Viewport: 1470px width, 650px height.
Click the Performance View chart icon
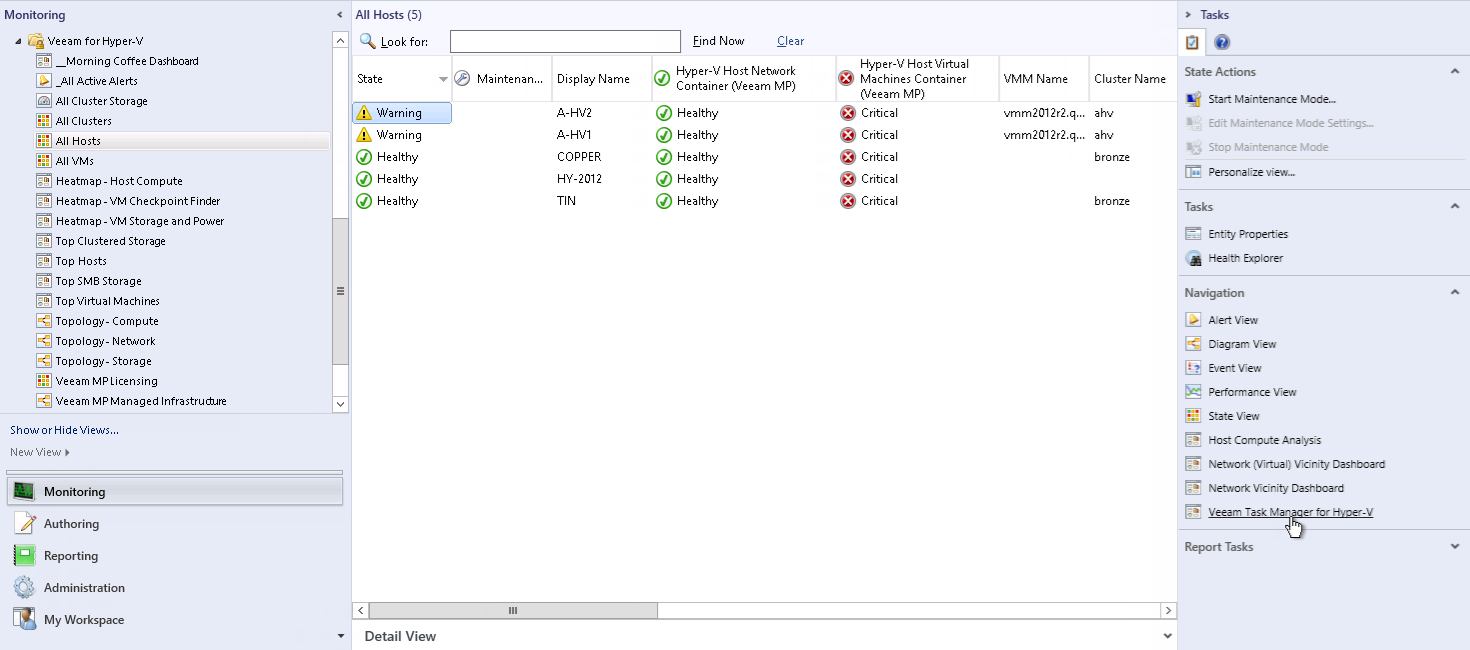(x=1193, y=392)
